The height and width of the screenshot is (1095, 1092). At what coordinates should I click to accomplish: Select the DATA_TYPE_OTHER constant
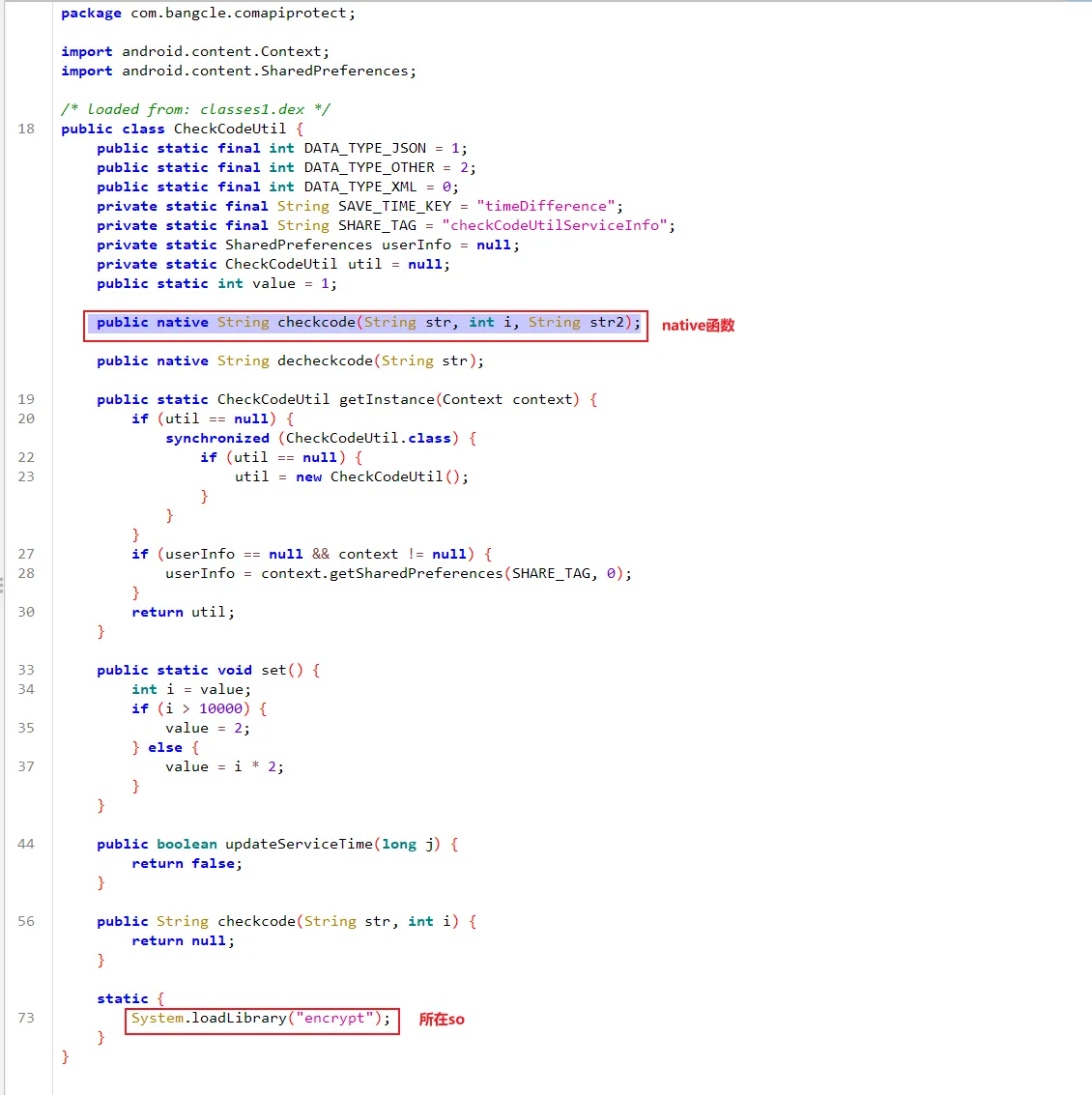[x=368, y=168]
